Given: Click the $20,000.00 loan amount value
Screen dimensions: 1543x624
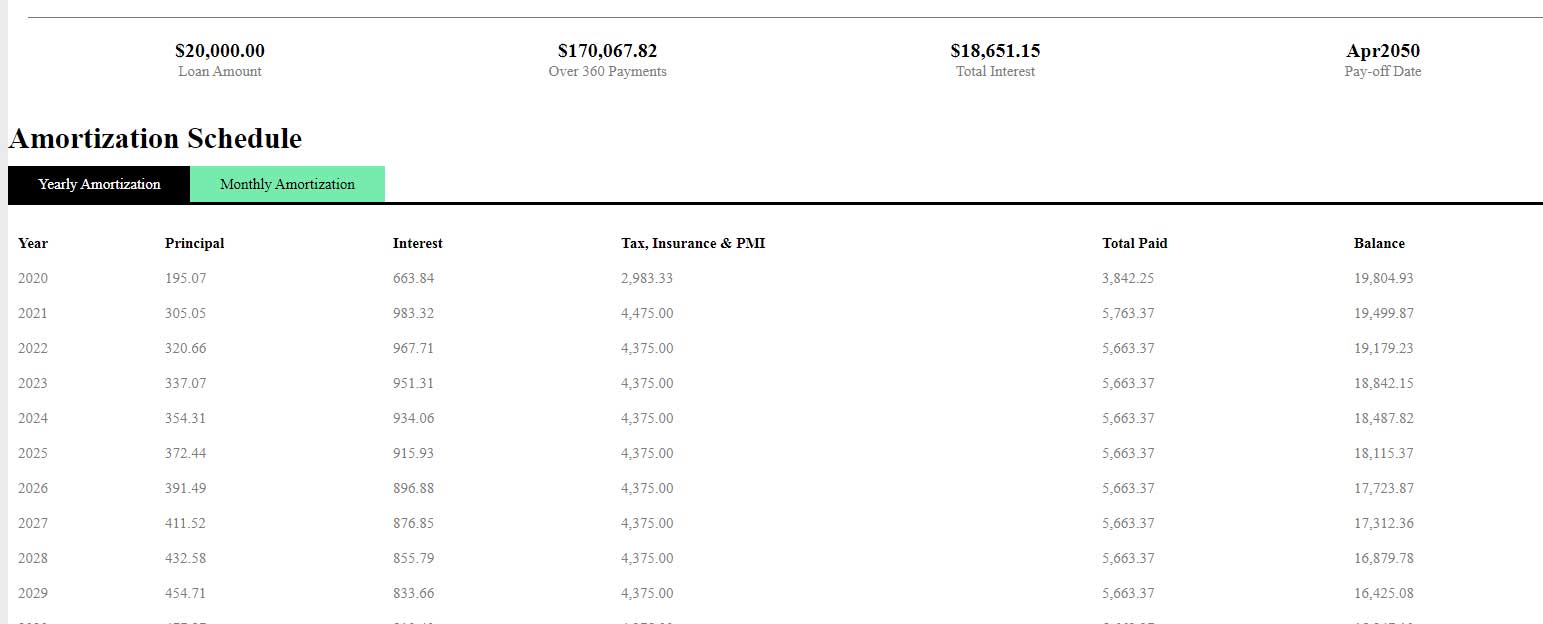Looking at the screenshot, I should (x=220, y=51).
